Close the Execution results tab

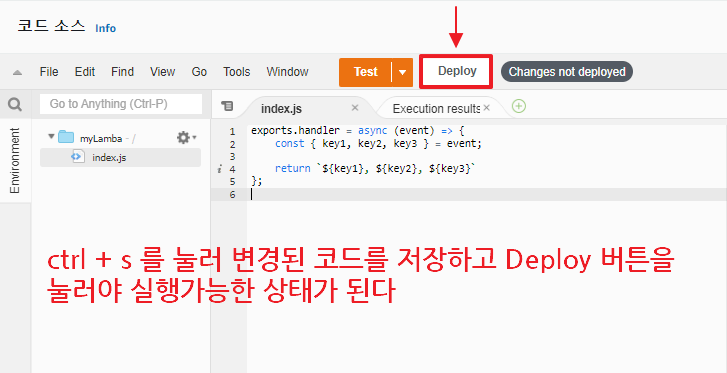click(486, 108)
